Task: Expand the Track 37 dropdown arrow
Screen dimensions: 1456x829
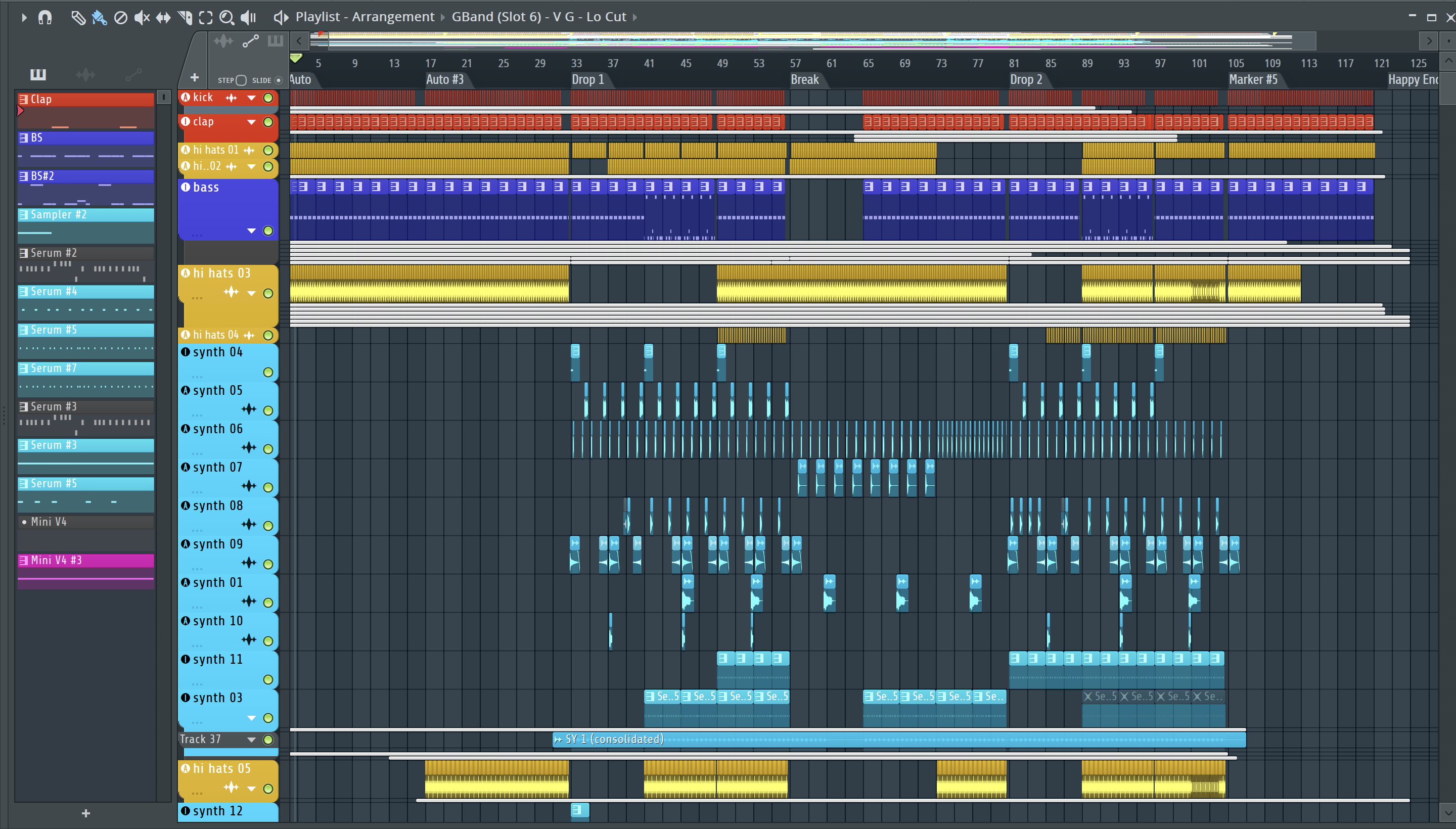Action: [x=251, y=740]
